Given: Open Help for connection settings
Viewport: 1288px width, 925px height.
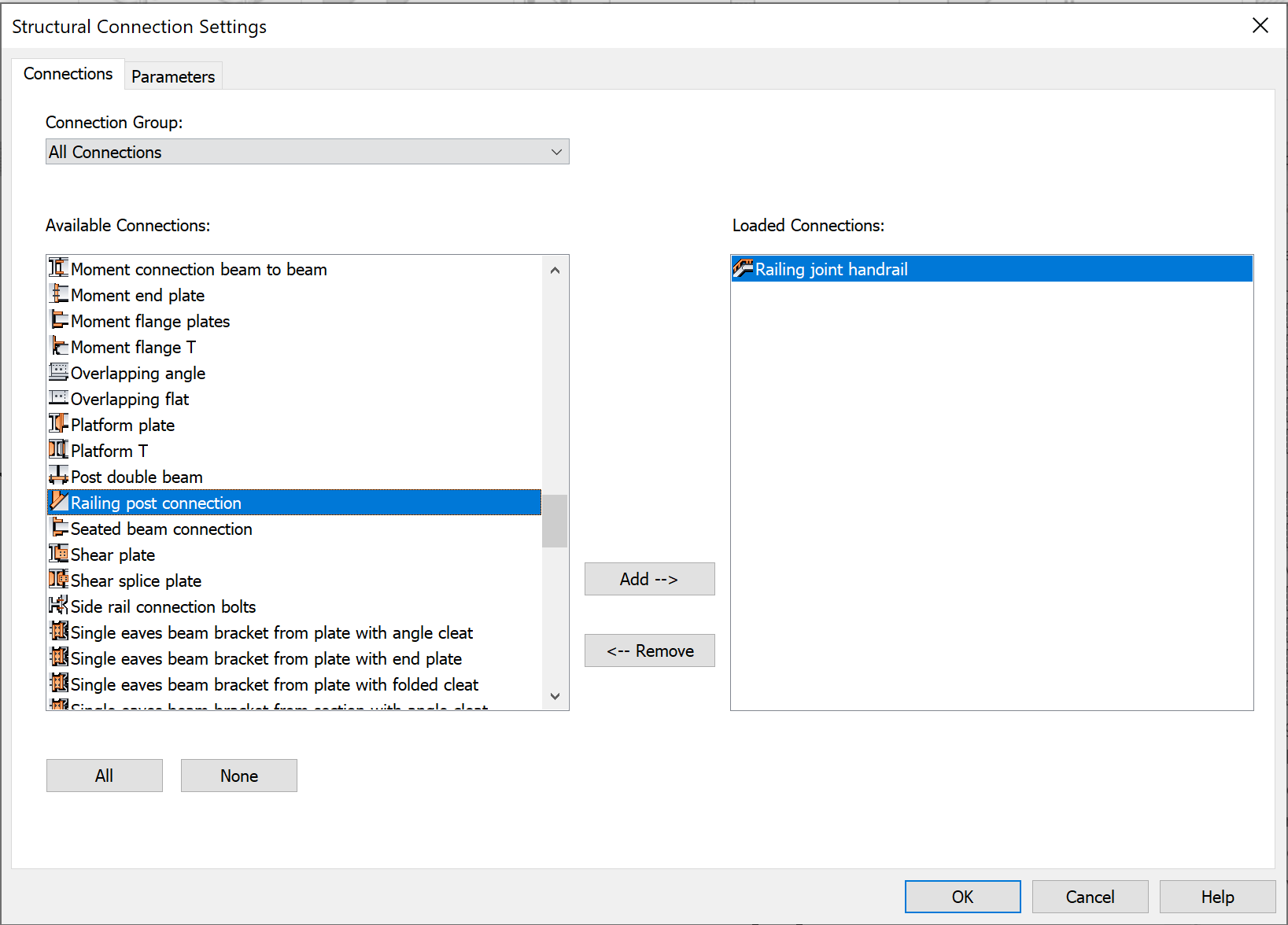Looking at the screenshot, I should [x=1218, y=897].
